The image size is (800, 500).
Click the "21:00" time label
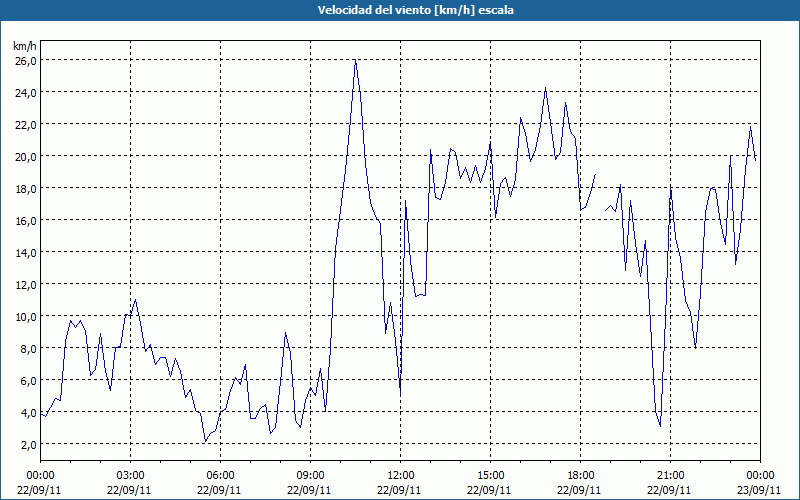click(670, 476)
